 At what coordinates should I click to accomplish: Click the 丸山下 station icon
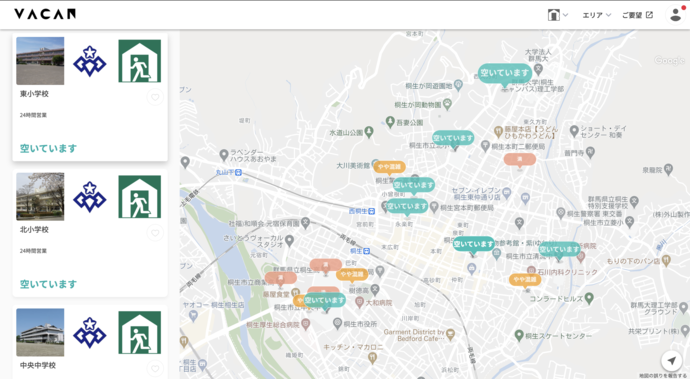coord(238,172)
